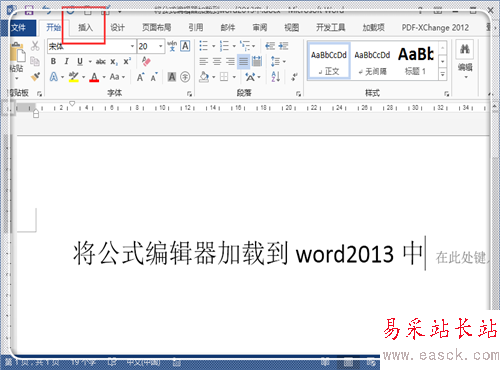This screenshot has width=500, height=370.
Task: Click the Bullets list icon
Action: 204,46
